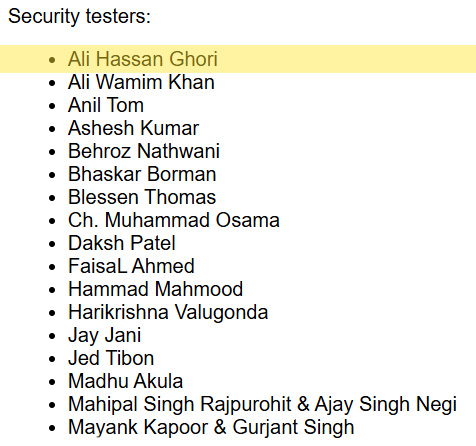This screenshot has width=476, height=446.
Task: Click the Security testers heading
Action: (x=79, y=16)
